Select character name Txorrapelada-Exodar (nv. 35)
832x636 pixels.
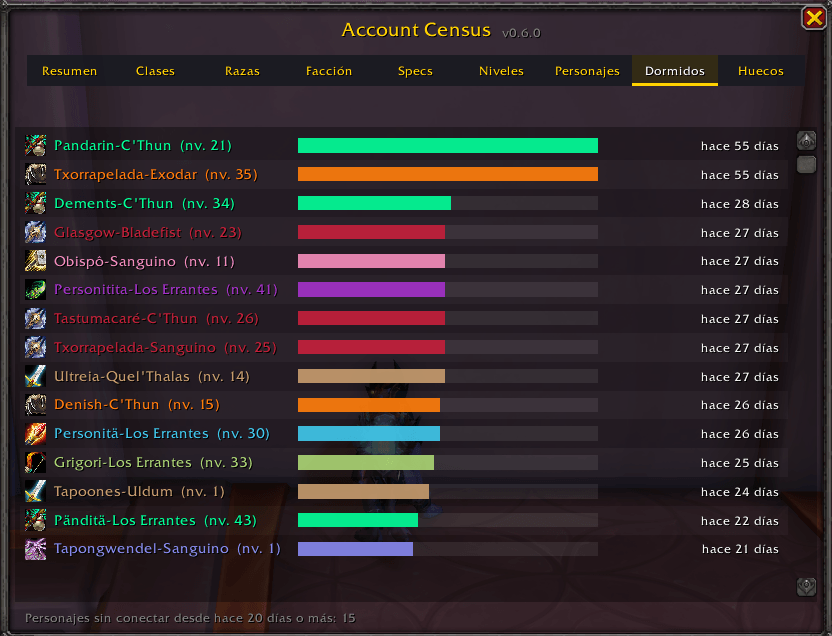click(x=155, y=175)
